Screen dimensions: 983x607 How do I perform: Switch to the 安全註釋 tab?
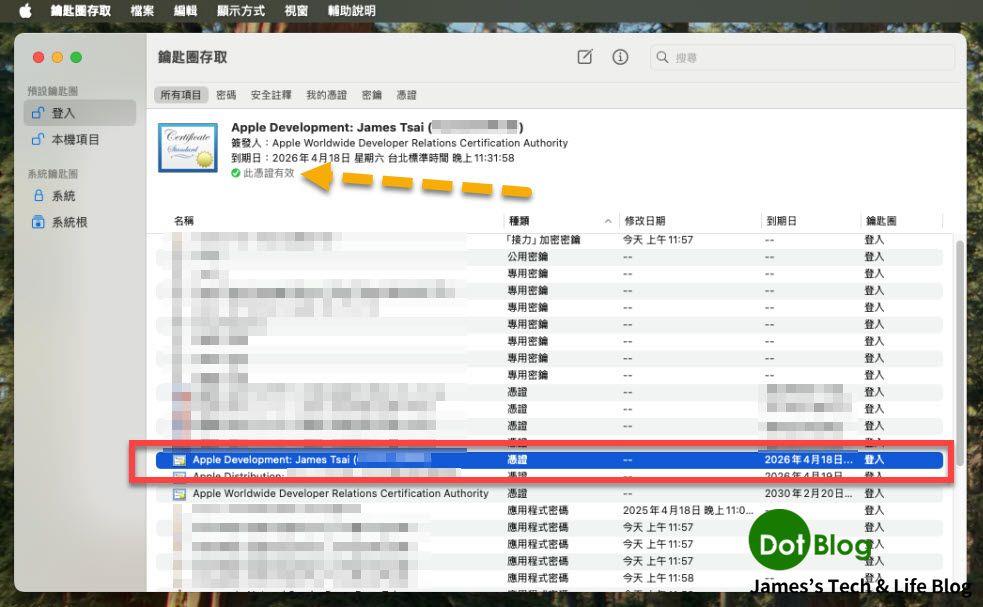coord(271,95)
